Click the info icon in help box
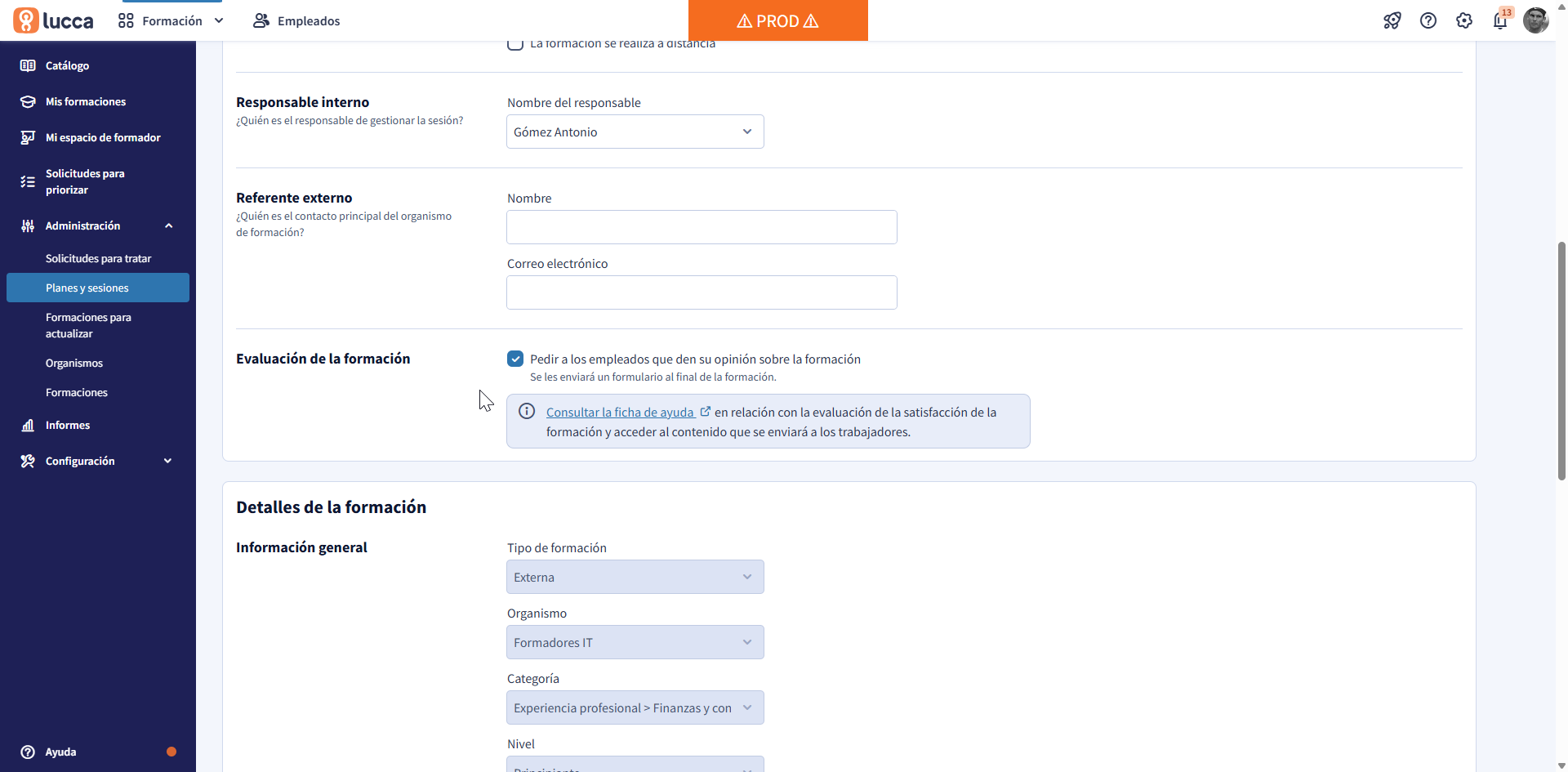The width and height of the screenshot is (1568, 772). click(528, 412)
